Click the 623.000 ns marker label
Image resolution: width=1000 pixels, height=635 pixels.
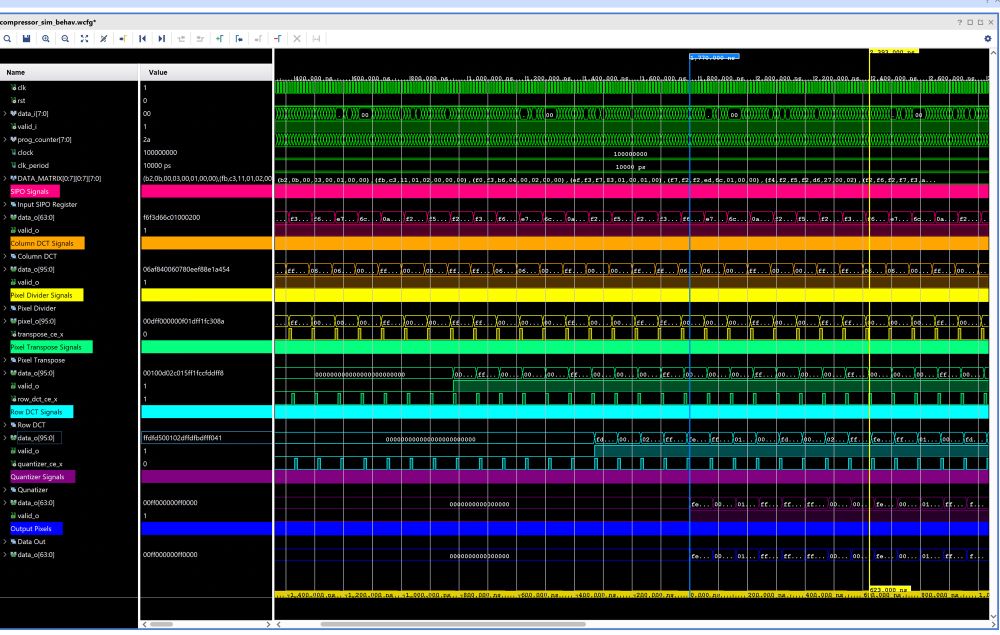point(890,590)
